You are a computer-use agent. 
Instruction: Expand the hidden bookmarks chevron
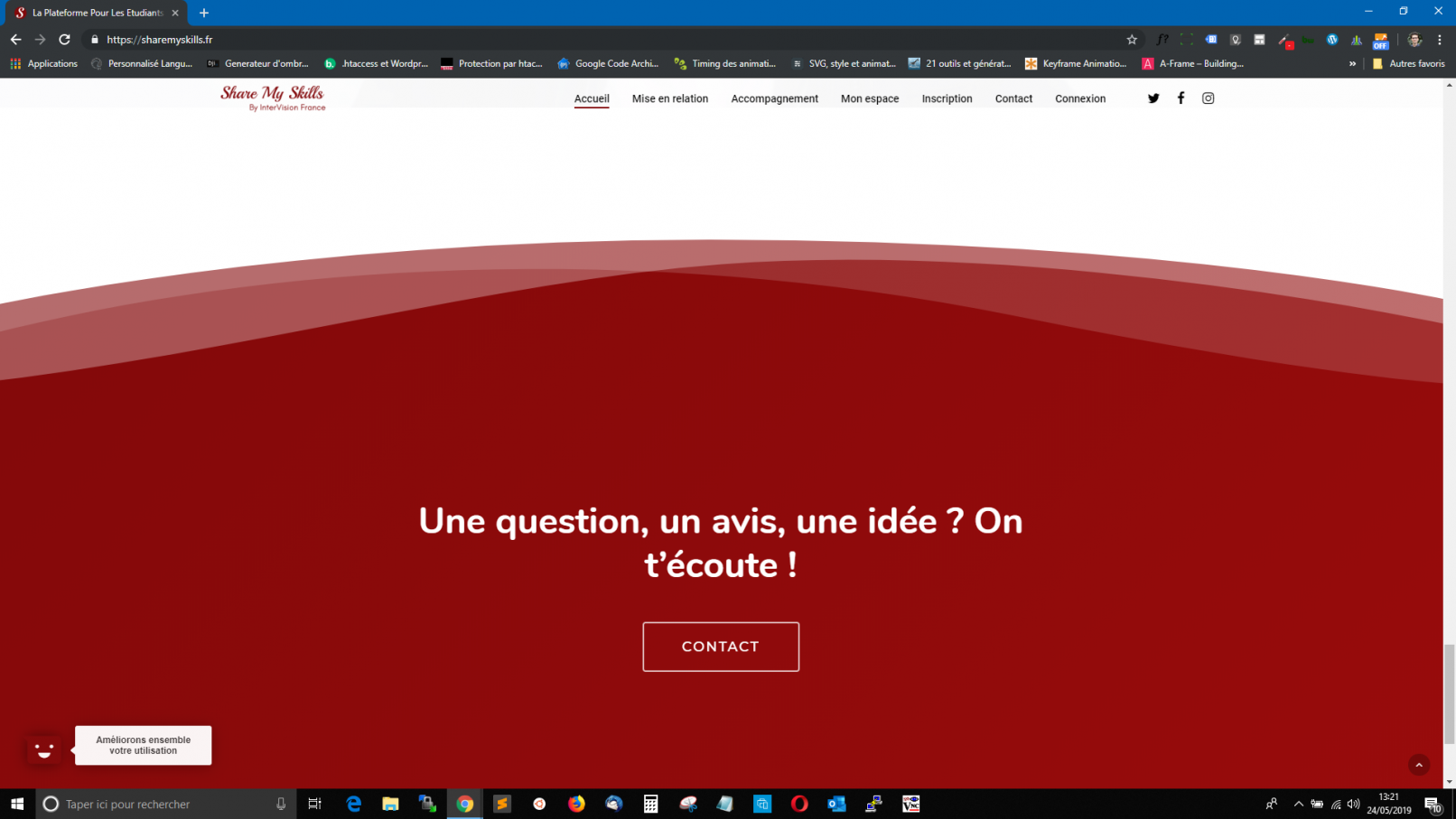[x=1352, y=64]
